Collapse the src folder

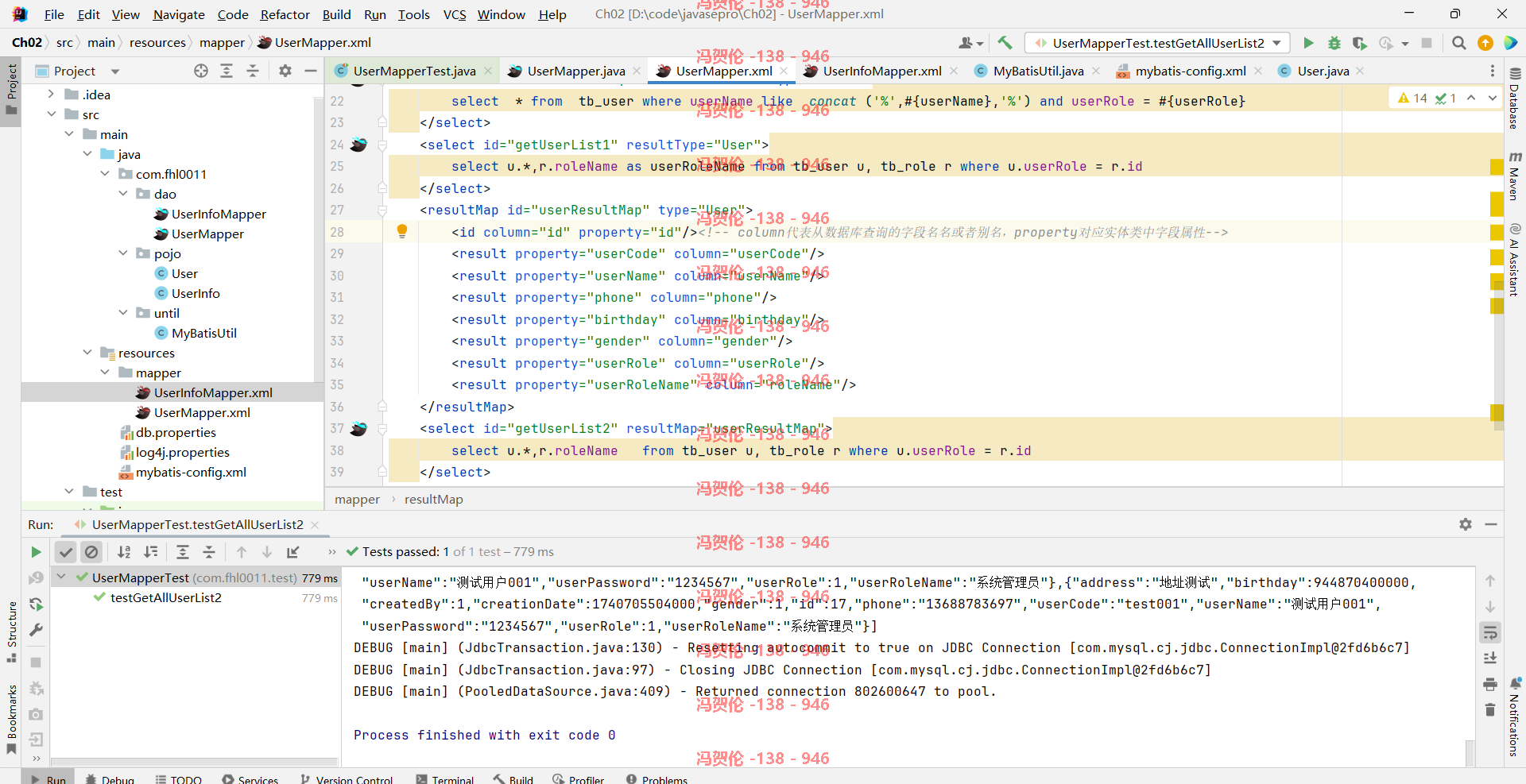point(51,114)
